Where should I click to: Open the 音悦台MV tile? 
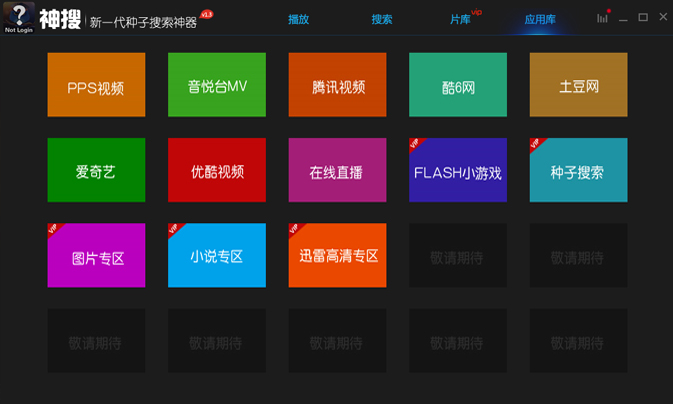(217, 85)
